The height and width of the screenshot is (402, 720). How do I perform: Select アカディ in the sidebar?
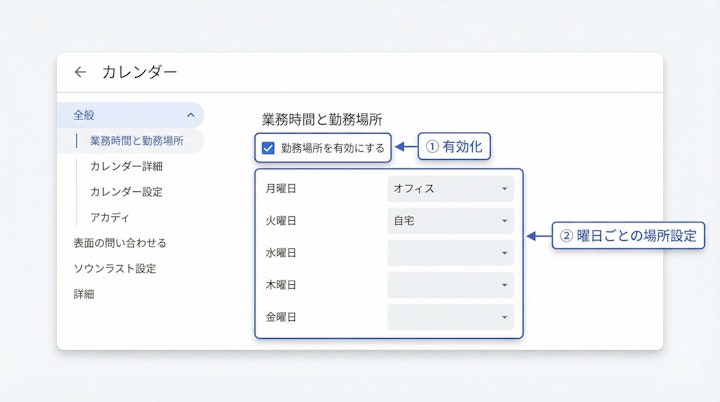coord(110,217)
